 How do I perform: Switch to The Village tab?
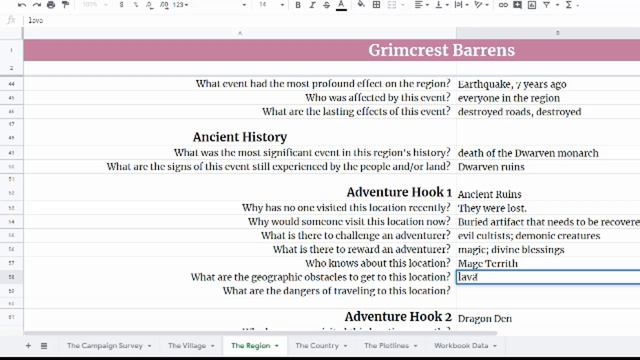(187, 346)
